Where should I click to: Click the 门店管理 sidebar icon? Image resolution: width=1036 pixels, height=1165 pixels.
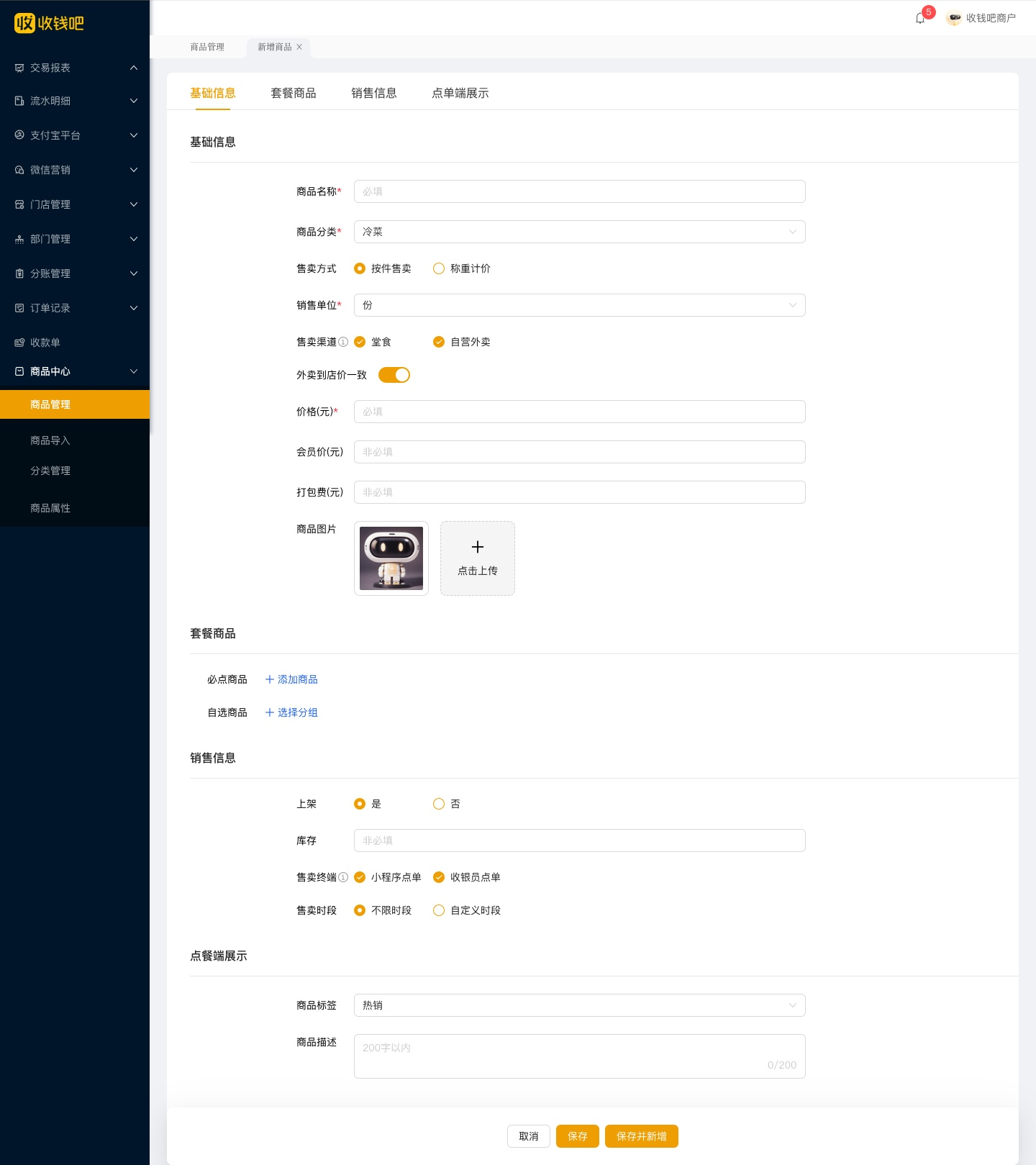[19, 204]
